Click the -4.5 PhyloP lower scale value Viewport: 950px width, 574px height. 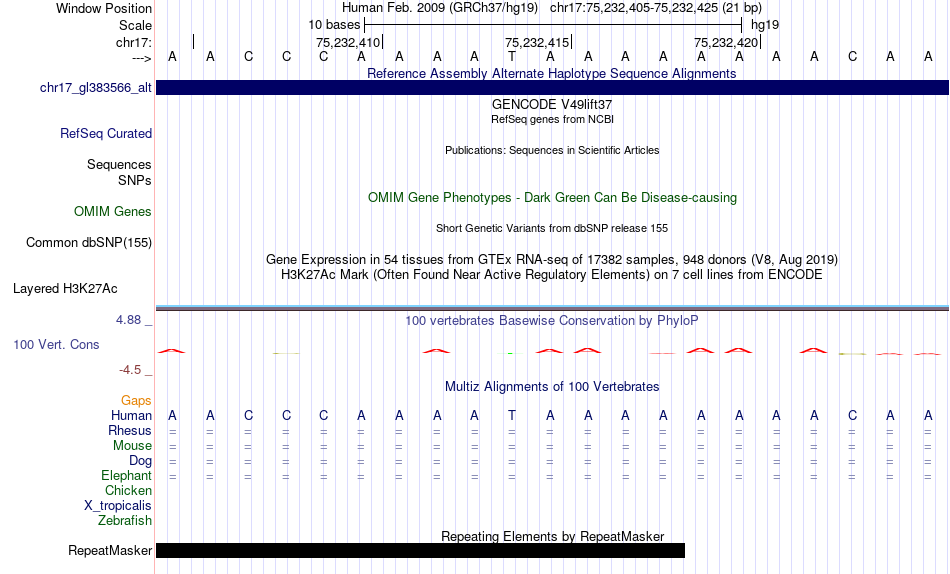pyautogui.click(x=130, y=370)
